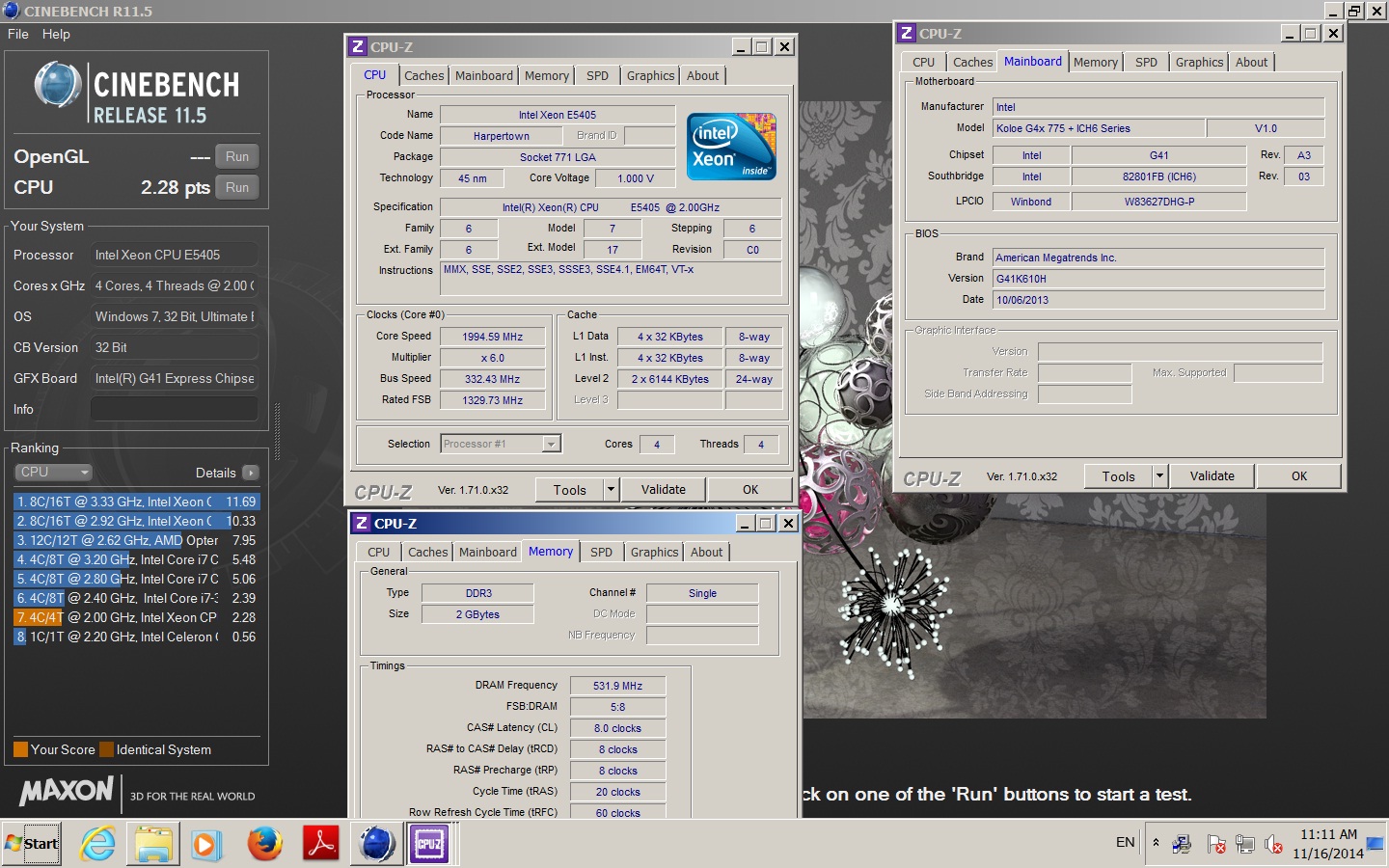The width and height of the screenshot is (1389, 868).
Task: Select ranking row 5 scoring 5.06
Action: point(137,579)
